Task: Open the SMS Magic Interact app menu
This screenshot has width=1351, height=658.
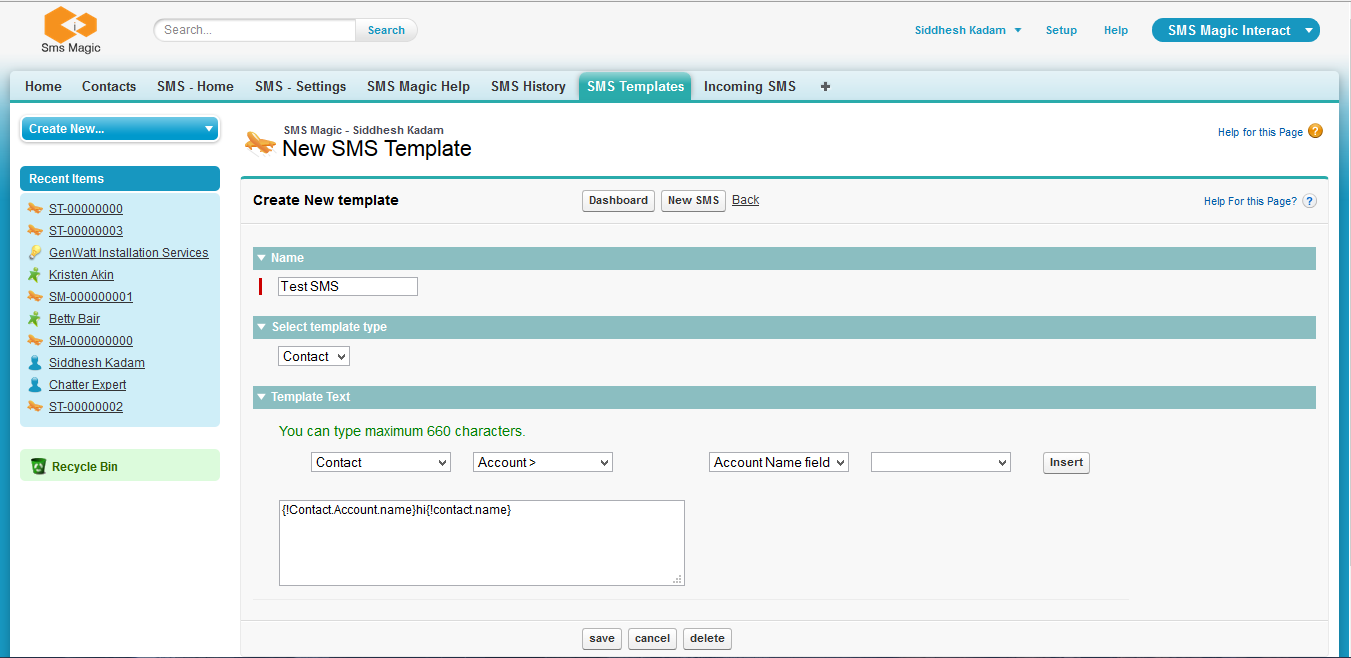Action: (x=1236, y=30)
